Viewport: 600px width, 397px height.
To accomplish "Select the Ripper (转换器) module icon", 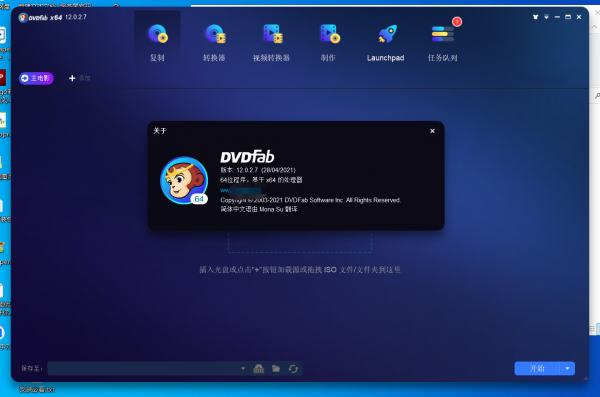I will (x=215, y=34).
